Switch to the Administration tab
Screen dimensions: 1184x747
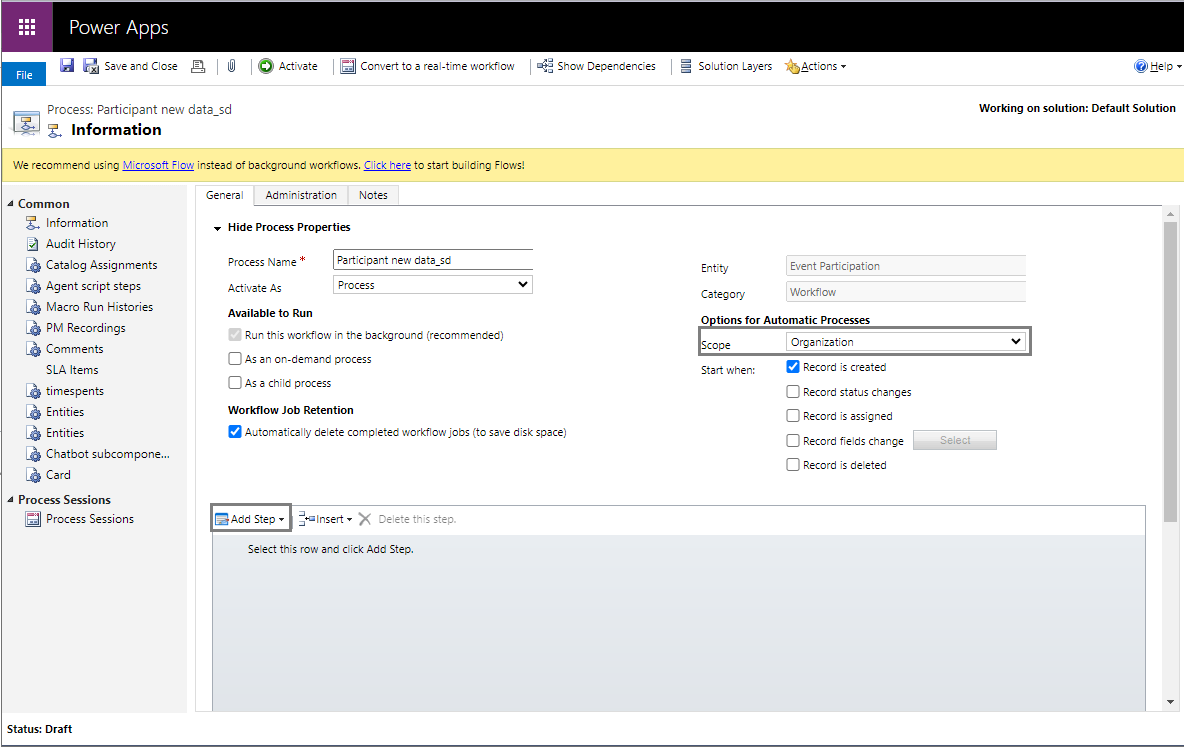click(301, 195)
